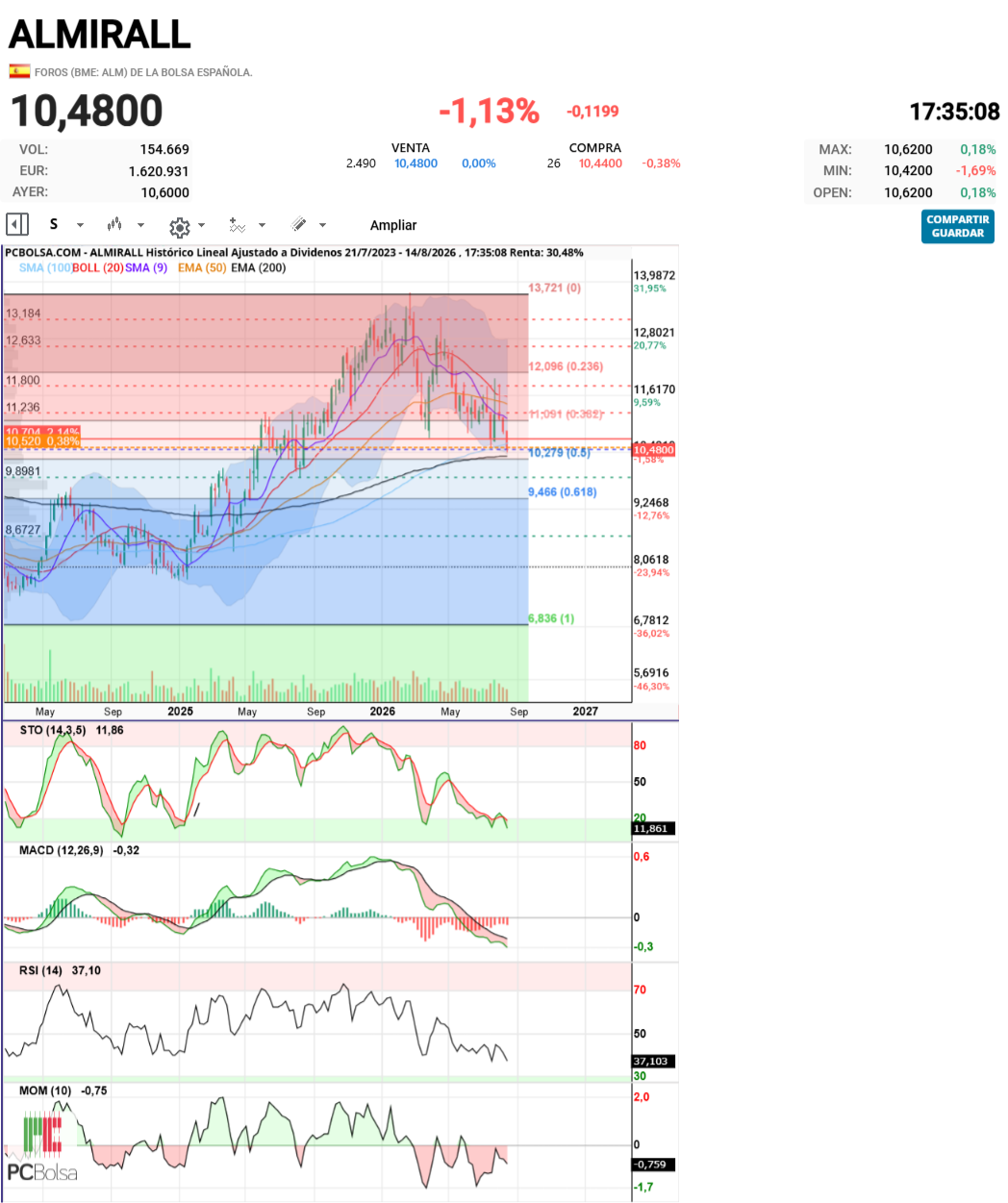This screenshot has height=1203, width=1008.
Task: Expand the settings gear dropdown arrow
Action: click(201, 226)
